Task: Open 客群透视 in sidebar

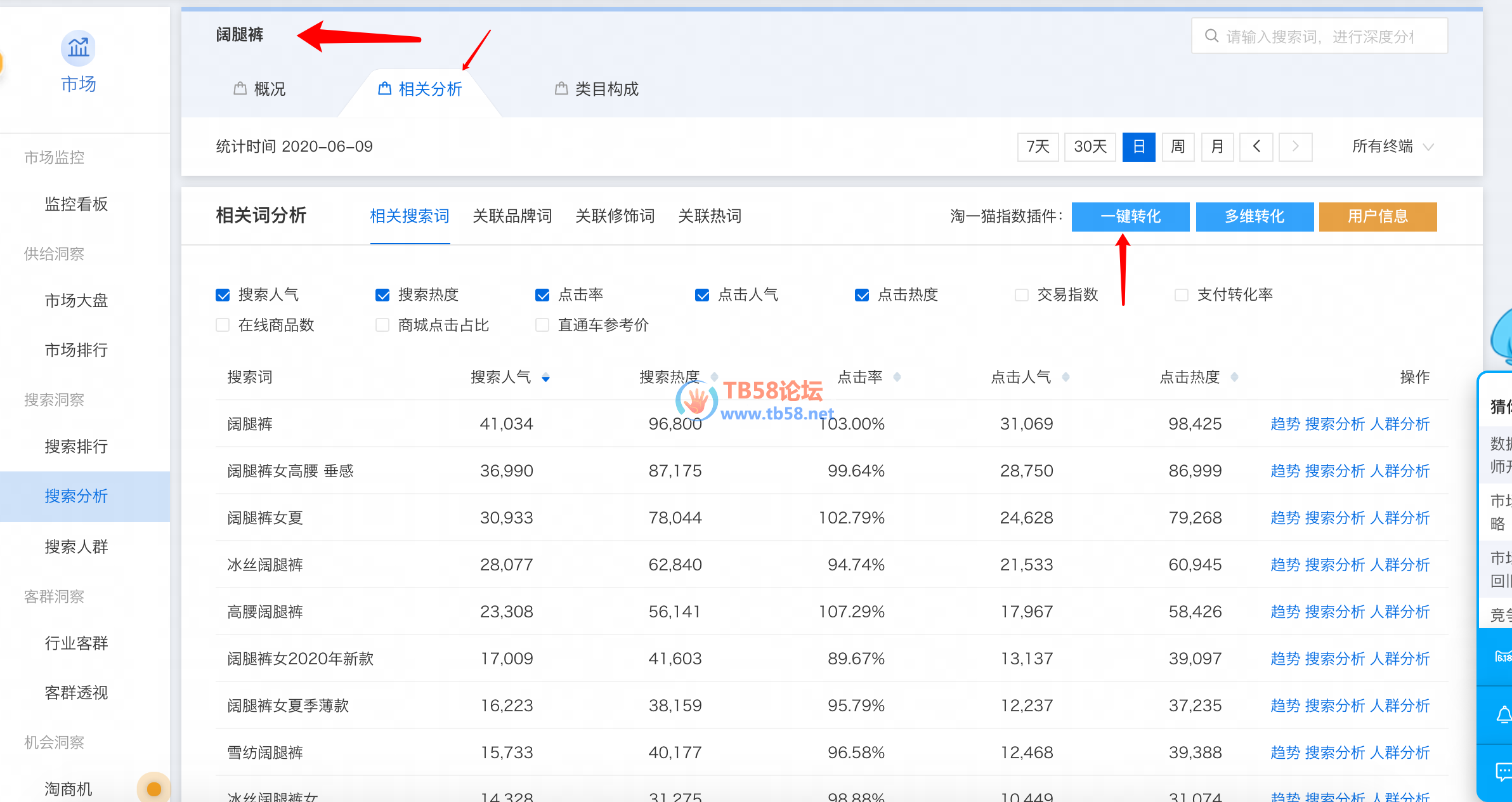Action: coord(76,693)
